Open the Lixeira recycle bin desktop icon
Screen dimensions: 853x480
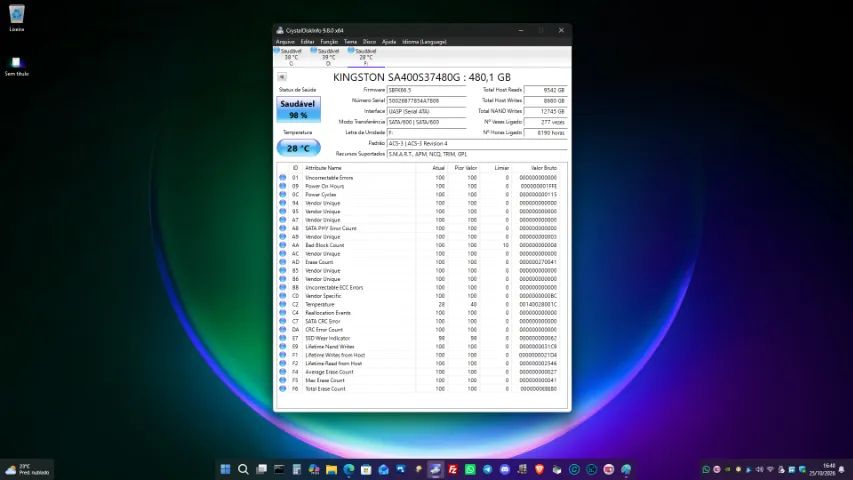click(x=16, y=17)
